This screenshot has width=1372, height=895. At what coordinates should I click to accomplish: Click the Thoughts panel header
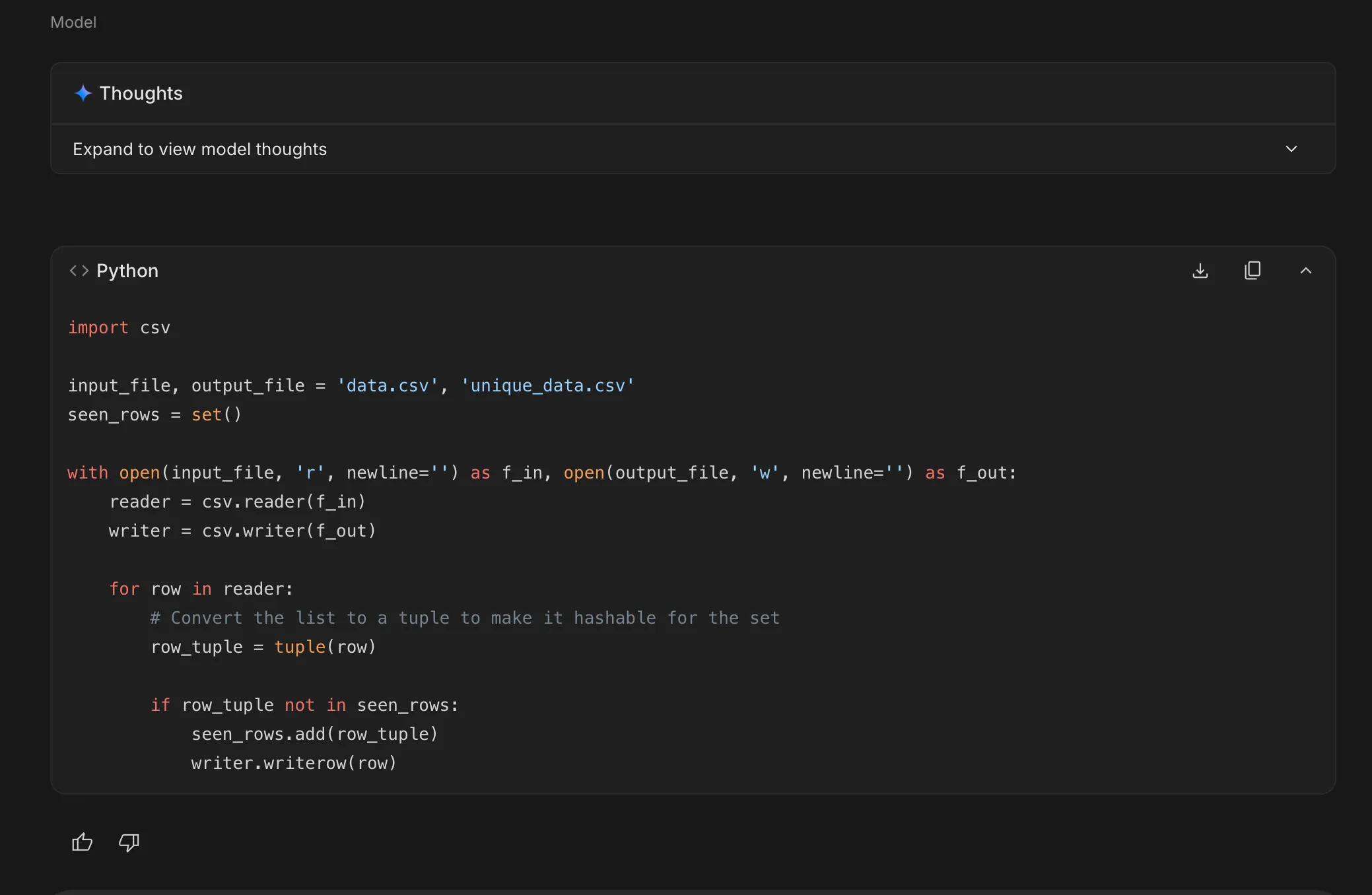pyautogui.click(x=141, y=93)
